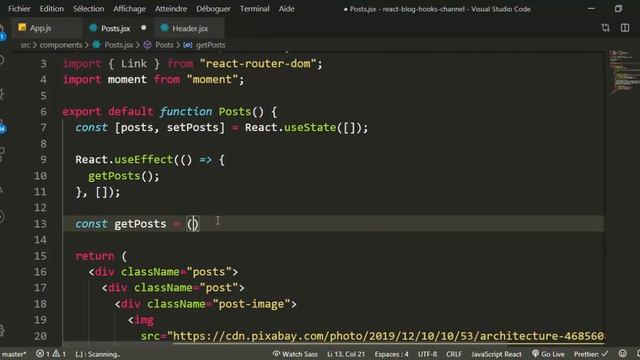Start Watch Sass from the eye icon

tap(295, 354)
